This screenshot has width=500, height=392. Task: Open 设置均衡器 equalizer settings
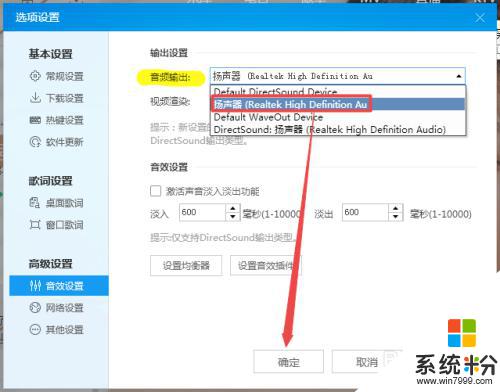coord(186,266)
